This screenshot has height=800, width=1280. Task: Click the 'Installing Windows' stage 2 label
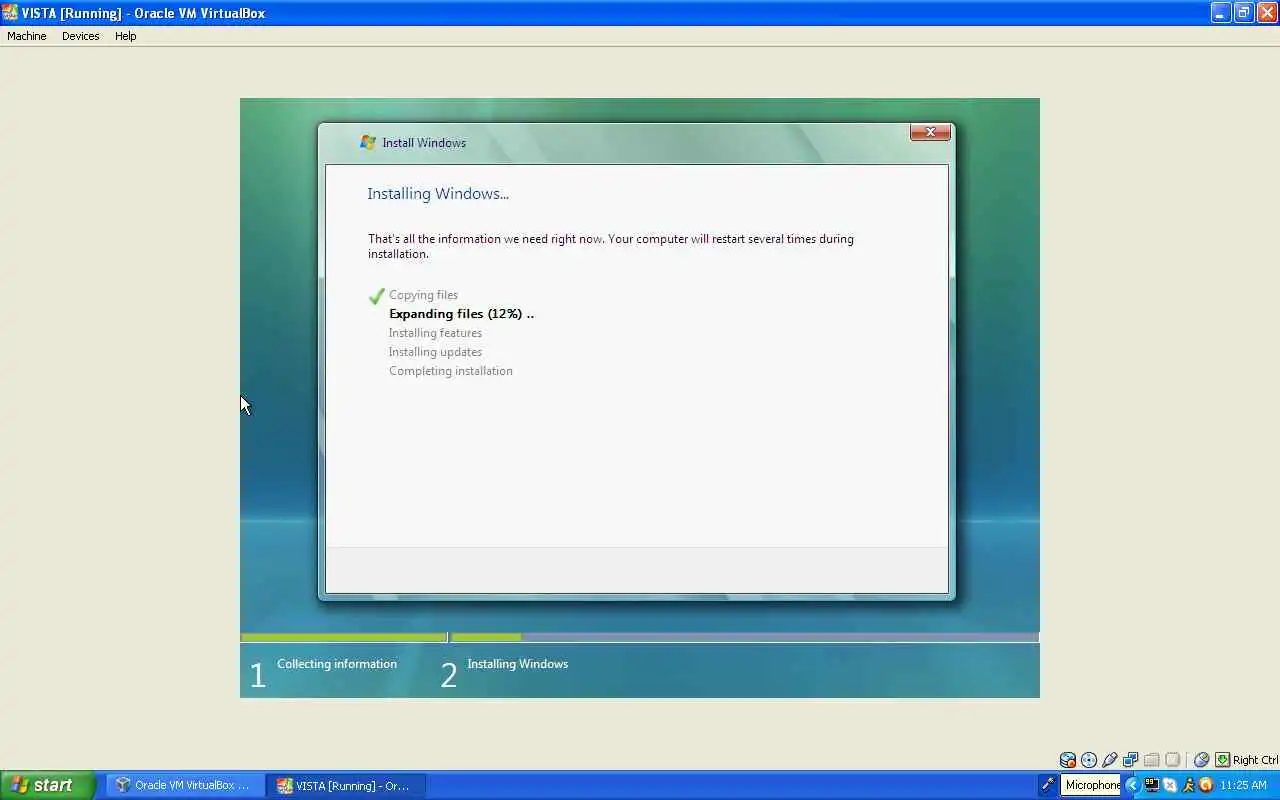click(517, 664)
